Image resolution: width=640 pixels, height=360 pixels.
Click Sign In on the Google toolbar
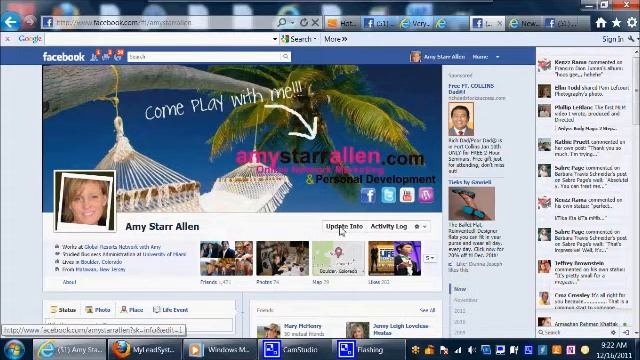(x=613, y=39)
